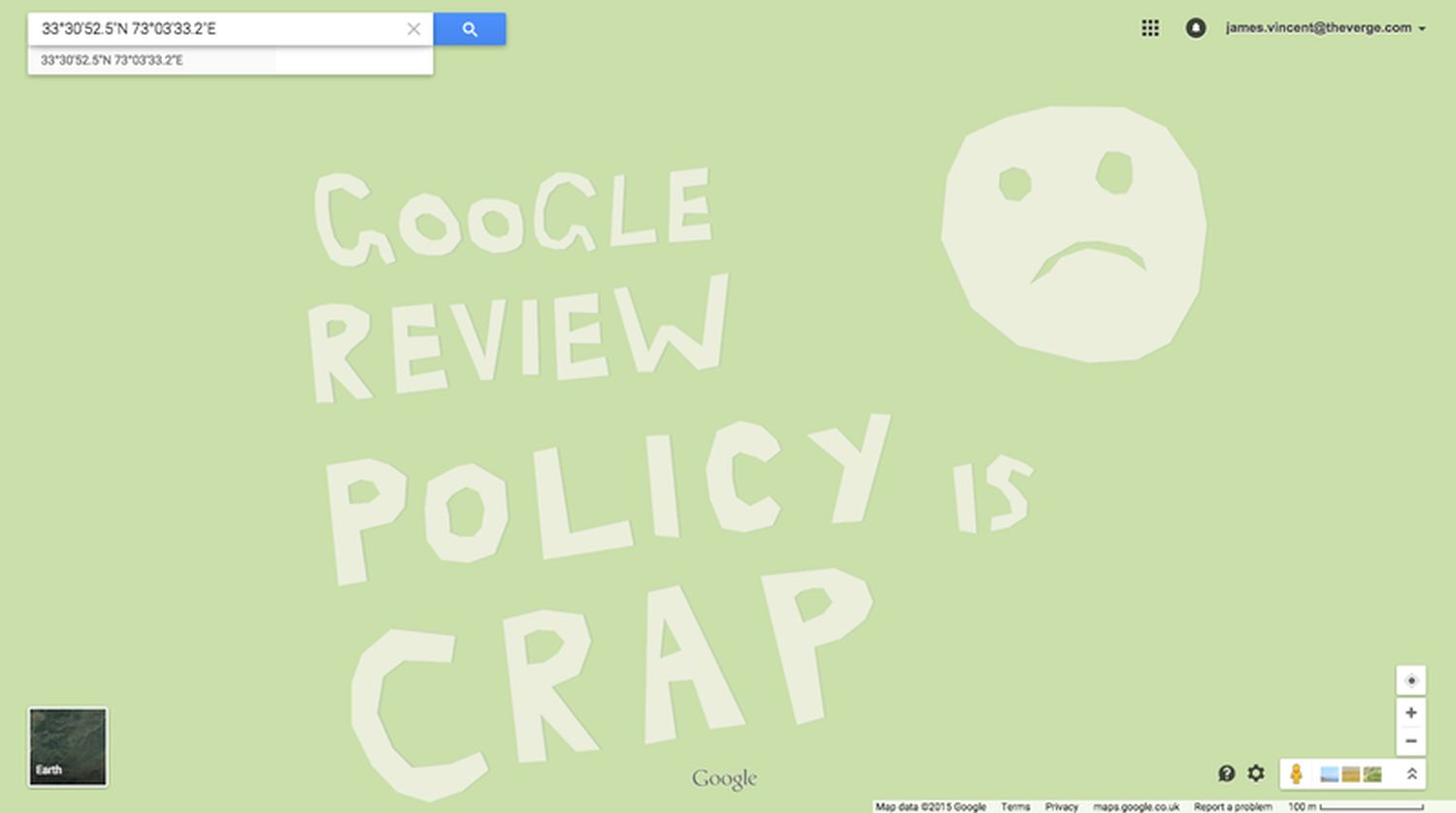Open the Privacy link
Image resolution: width=1456 pixels, height=813 pixels.
tap(1061, 806)
